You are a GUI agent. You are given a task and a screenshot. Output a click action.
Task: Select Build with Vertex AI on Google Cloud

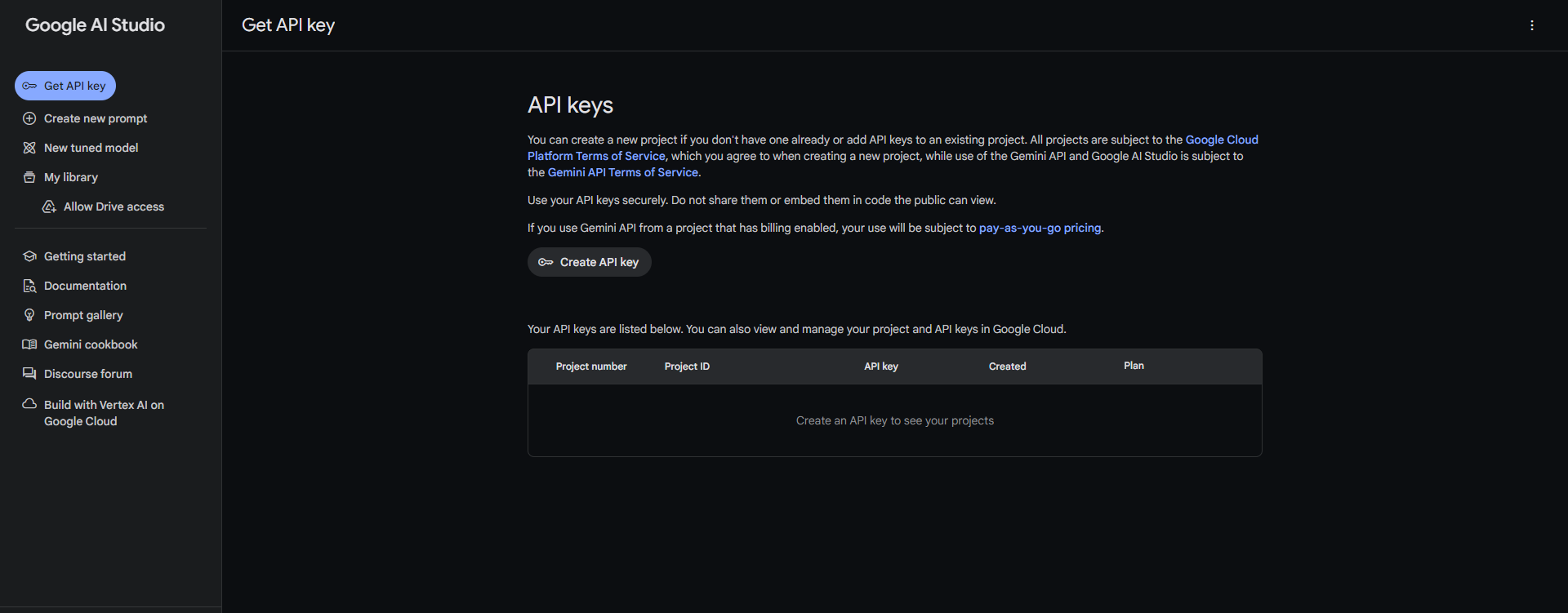point(104,413)
